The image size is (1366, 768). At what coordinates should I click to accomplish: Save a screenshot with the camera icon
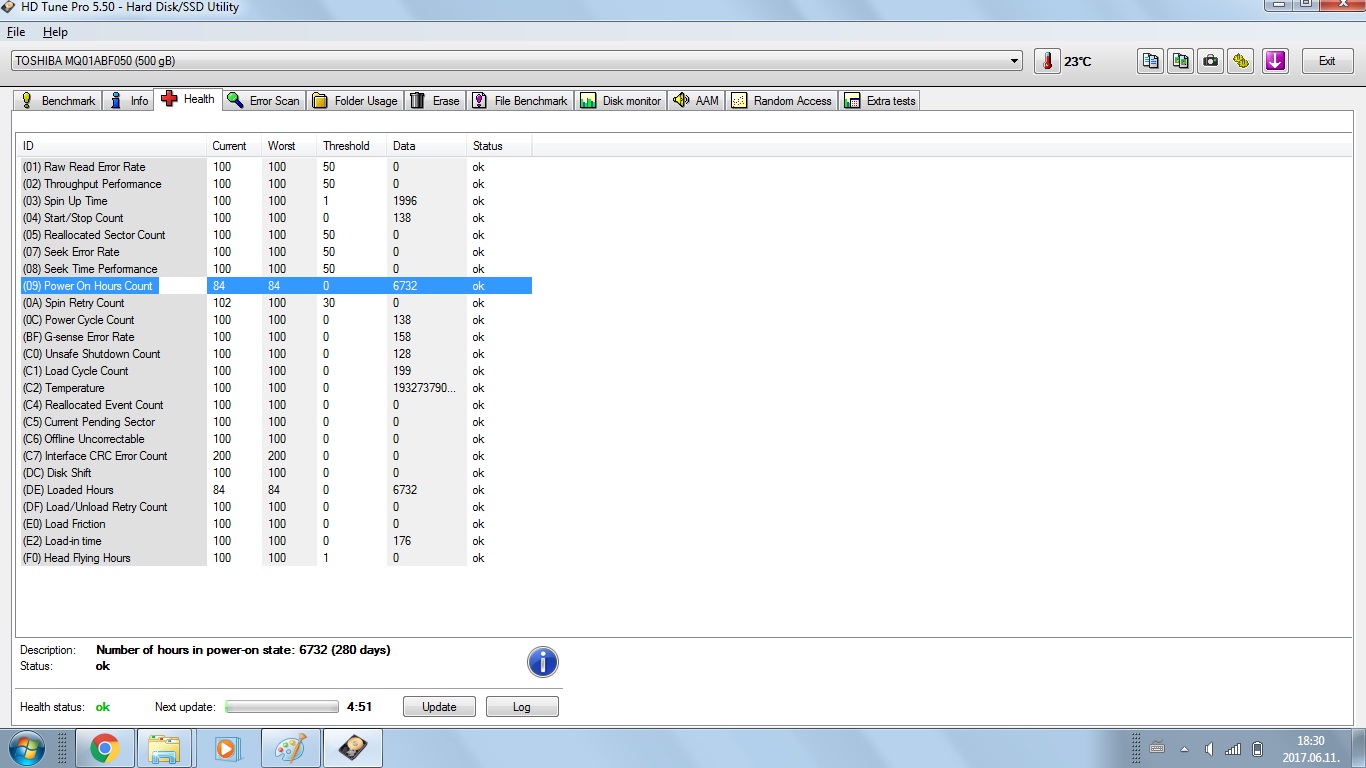(1211, 61)
